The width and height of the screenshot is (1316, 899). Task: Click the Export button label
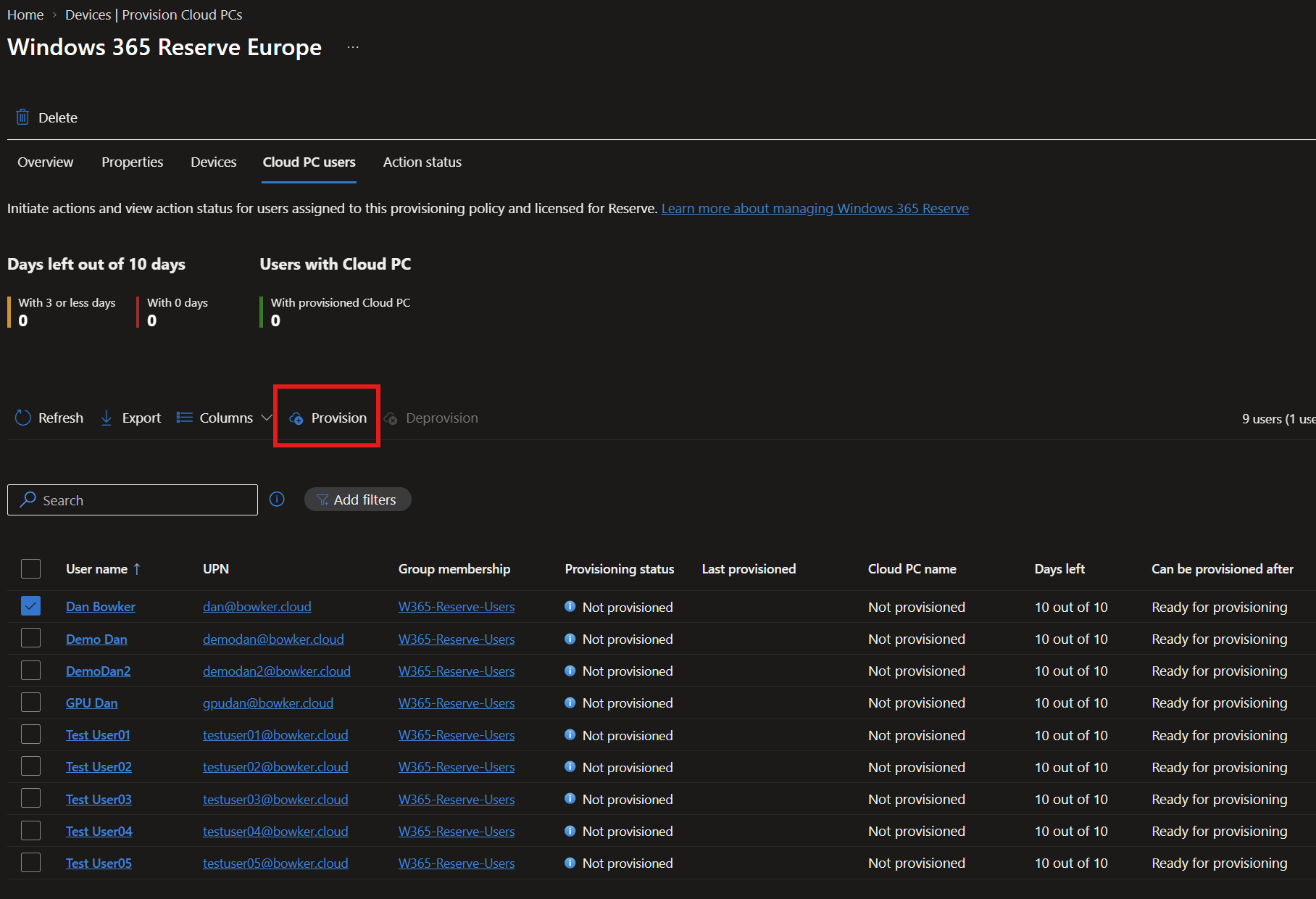pyautogui.click(x=141, y=418)
